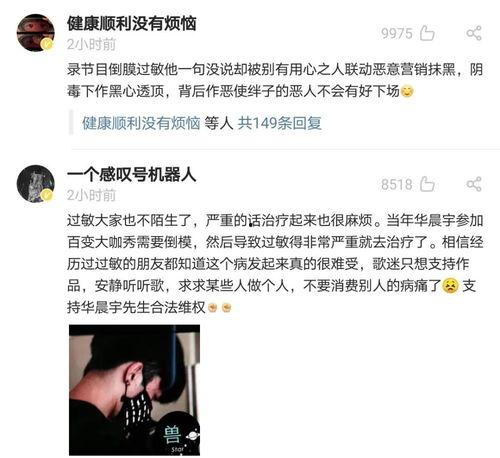Viewport: 500px width, 458px height.
Task: Click the 9975 like count
Action: point(397,33)
